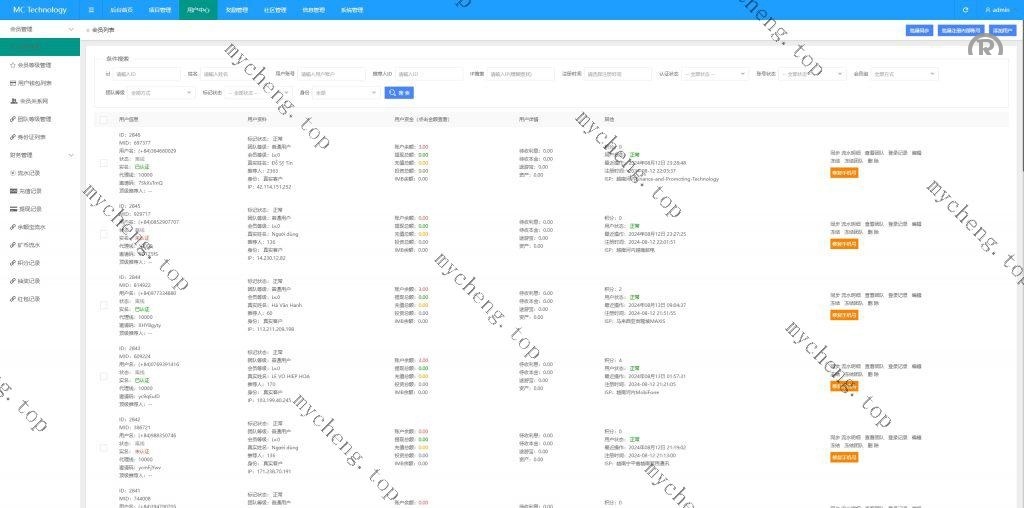This screenshot has height=508, width=1024.
Task: Click the star icon for 会员等级管理
Action: [13, 64]
